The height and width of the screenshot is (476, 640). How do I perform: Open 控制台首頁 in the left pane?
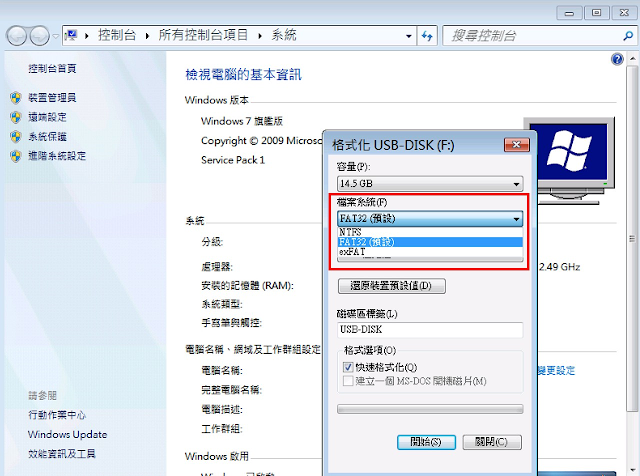(52, 68)
